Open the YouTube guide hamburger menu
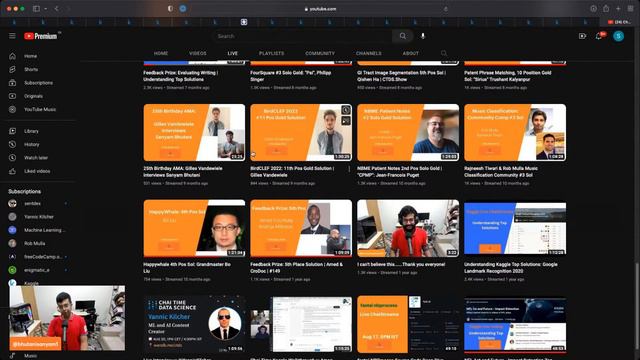640x360 pixels. (12, 36)
